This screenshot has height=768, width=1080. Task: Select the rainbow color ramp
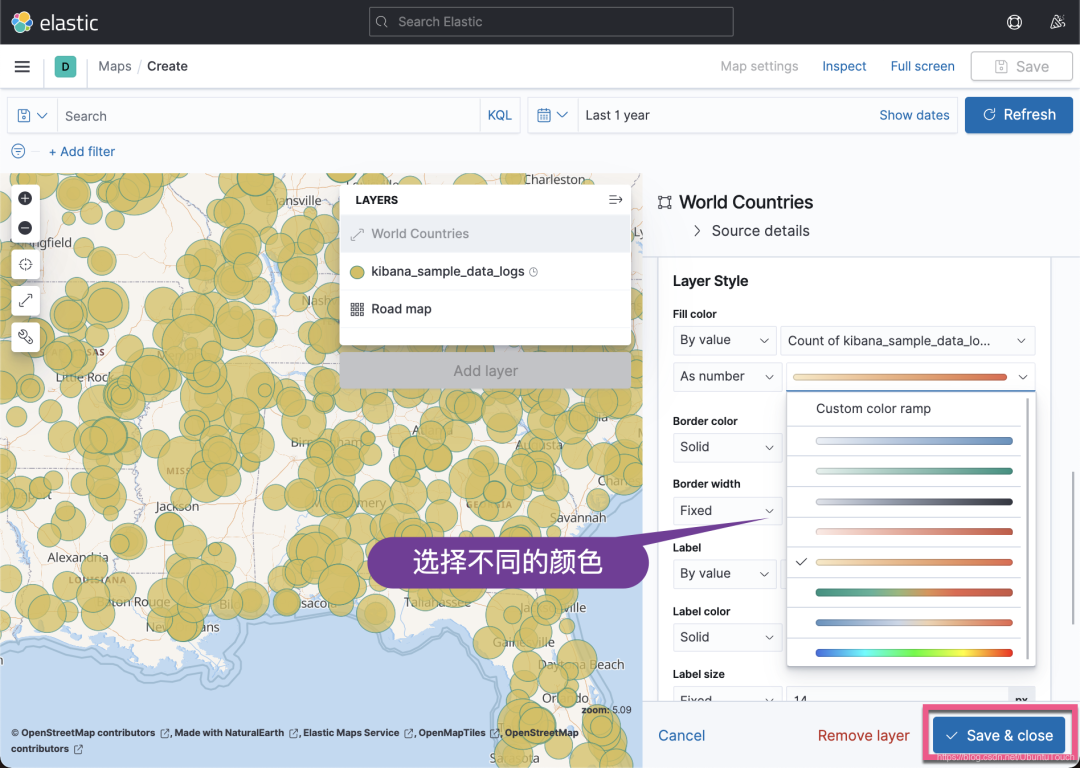coord(914,653)
